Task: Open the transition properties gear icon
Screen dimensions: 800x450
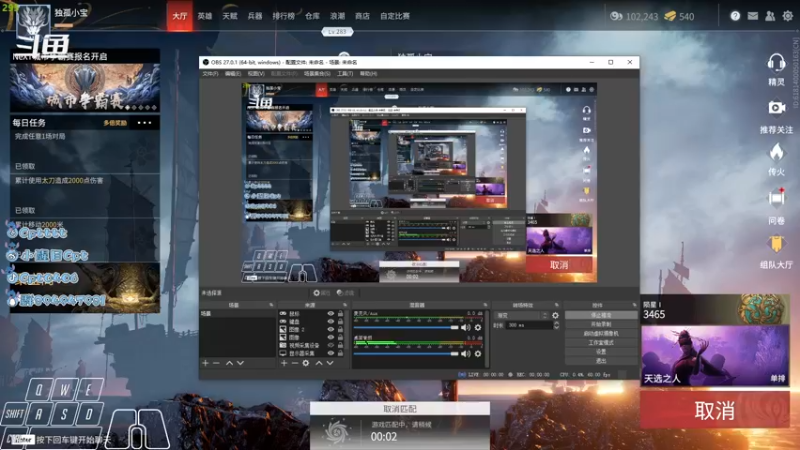Action: (x=555, y=315)
